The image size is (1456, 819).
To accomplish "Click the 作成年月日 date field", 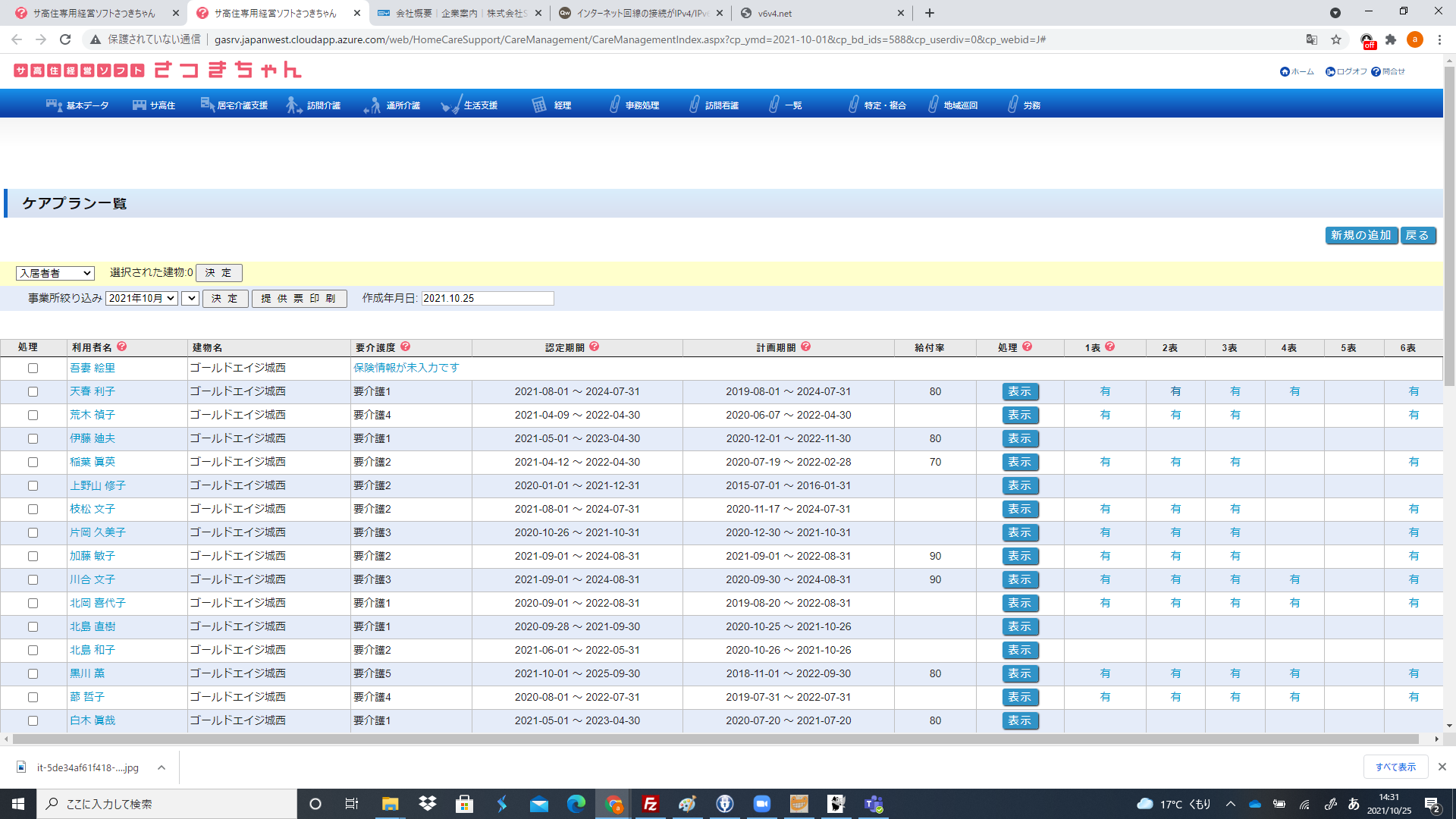I will pos(488,298).
